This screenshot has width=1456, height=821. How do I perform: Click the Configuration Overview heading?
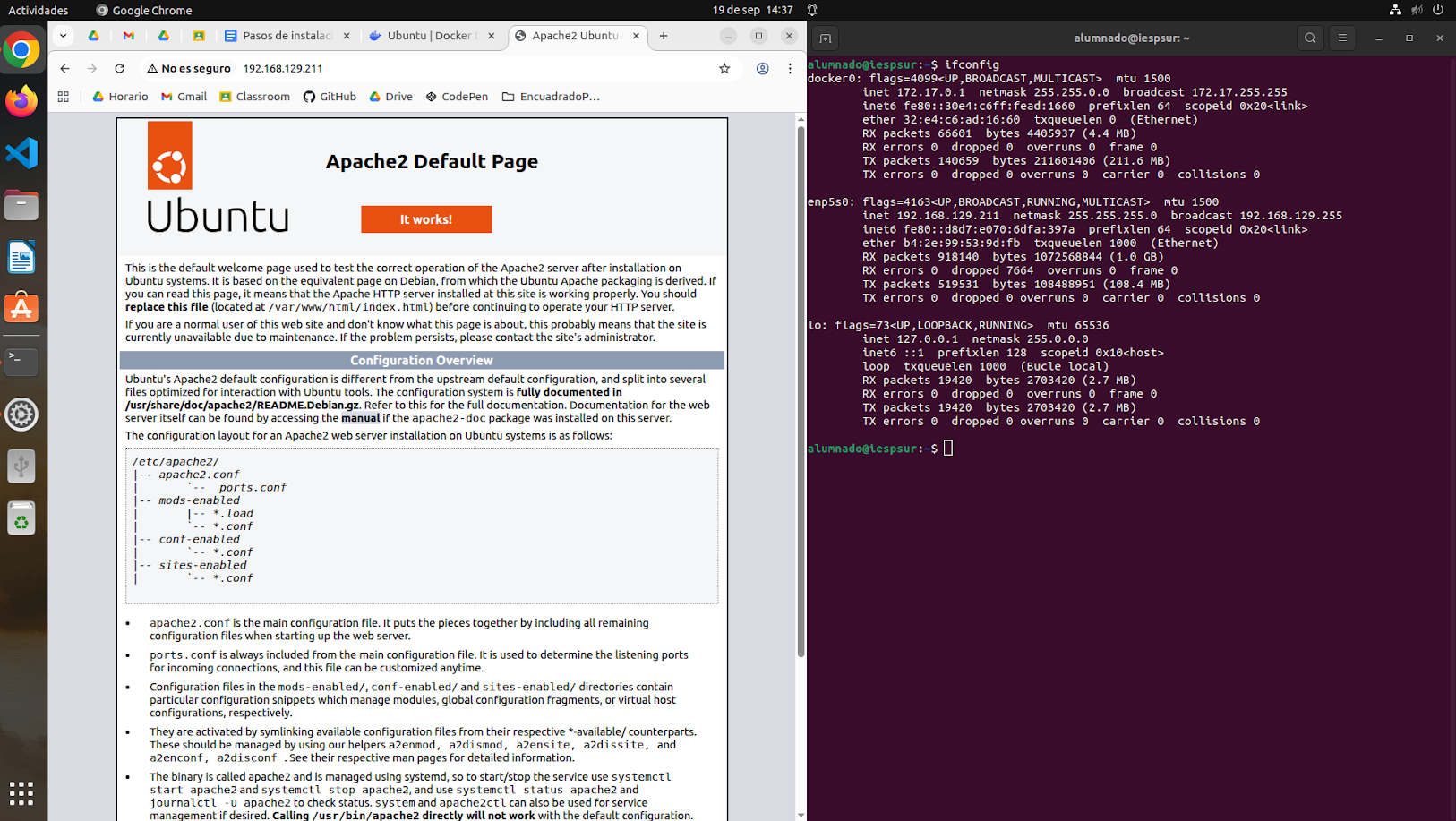(x=422, y=360)
